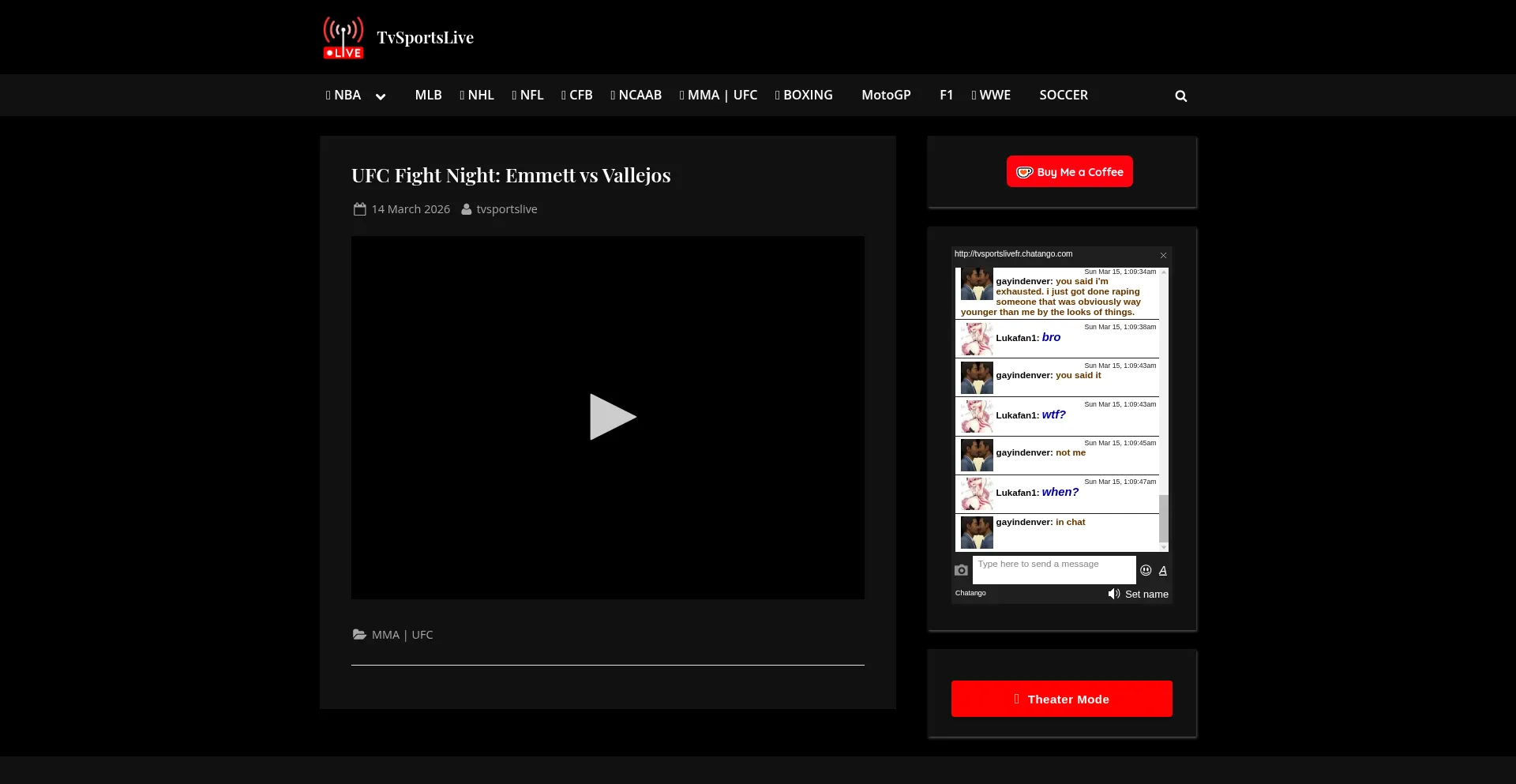
Task: Click the Chatango label link
Action: pos(970,593)
